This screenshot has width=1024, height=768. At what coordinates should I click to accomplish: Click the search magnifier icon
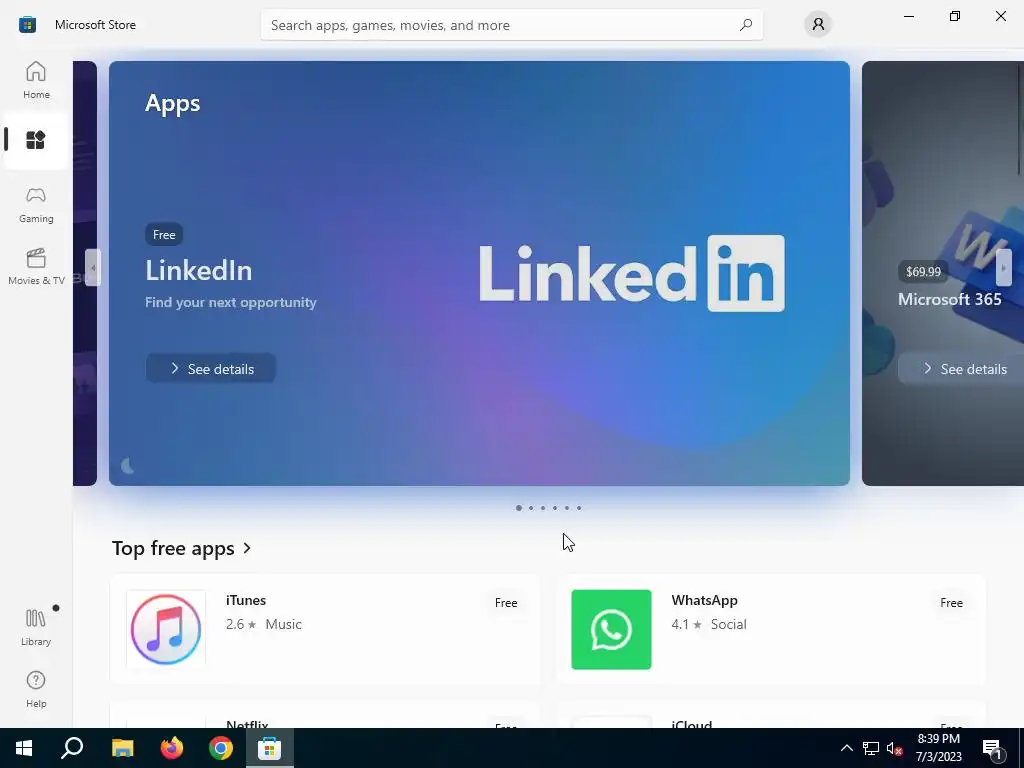click(746, 25)
